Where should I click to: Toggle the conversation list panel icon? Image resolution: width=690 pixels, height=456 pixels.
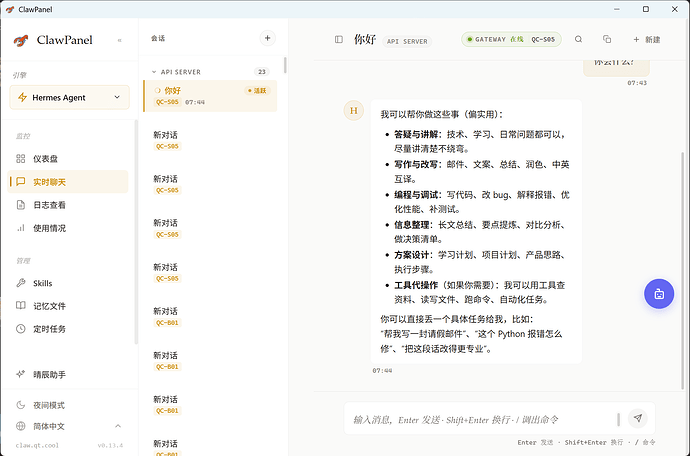click(x=339, y=40)
